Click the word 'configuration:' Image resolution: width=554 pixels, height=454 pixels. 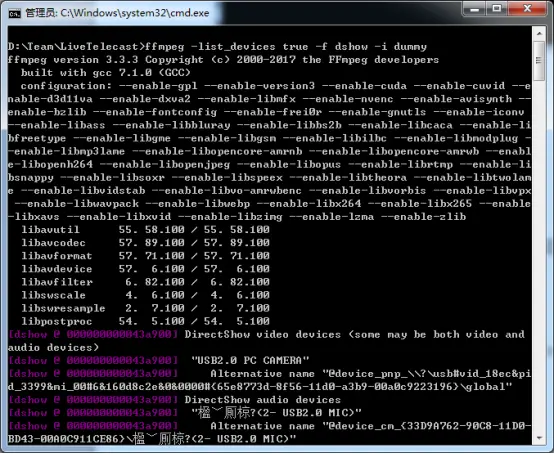66,86
